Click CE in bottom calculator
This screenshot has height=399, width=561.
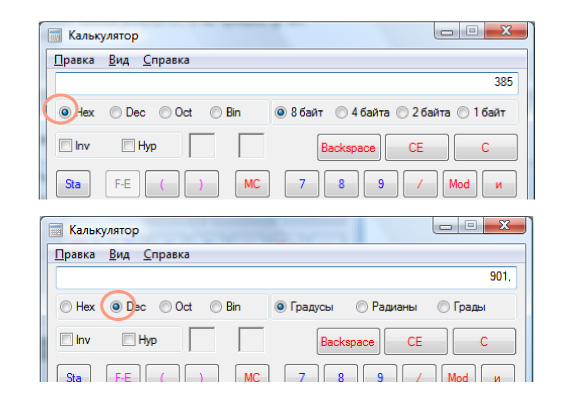click(416, 342)
